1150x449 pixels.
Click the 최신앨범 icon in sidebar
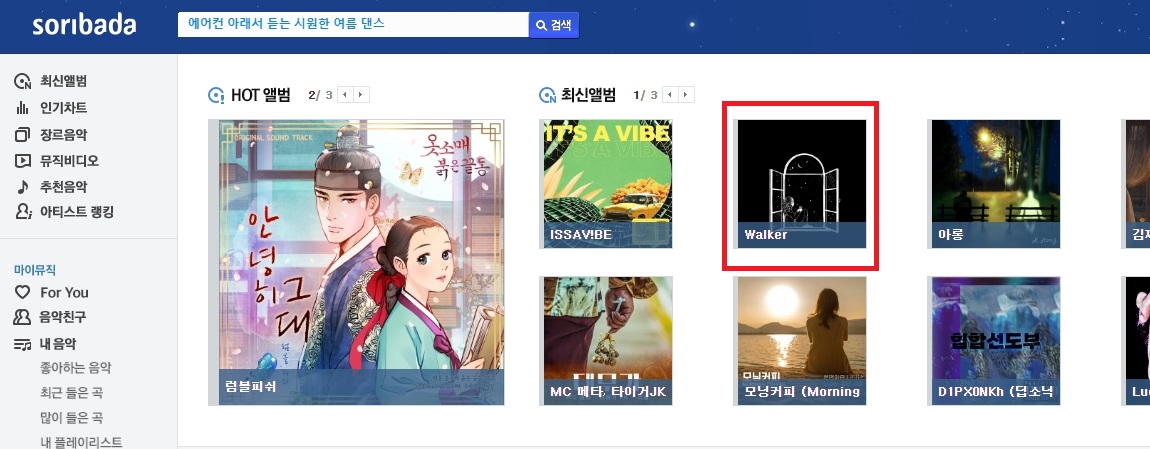23,81
